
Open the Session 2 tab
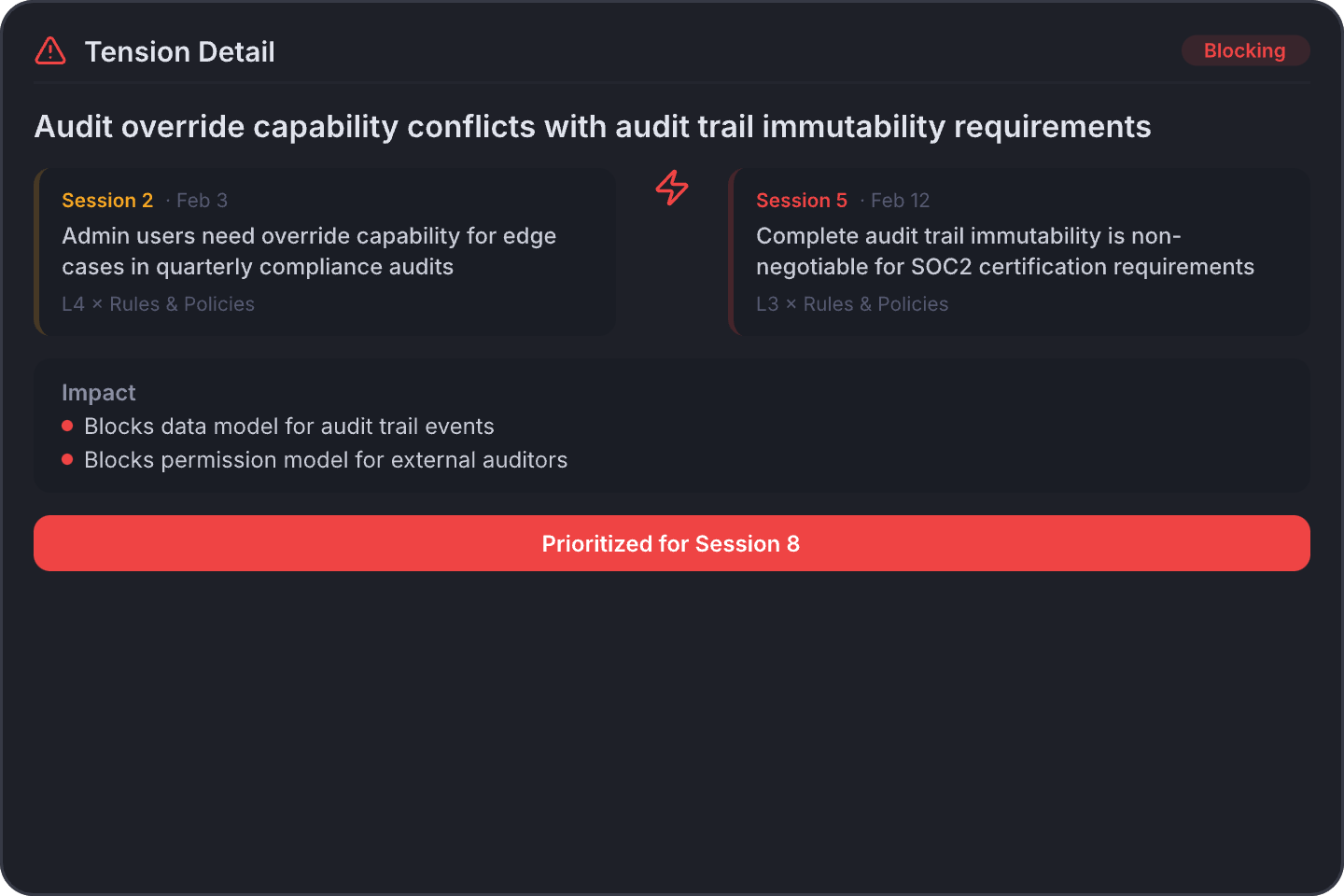(107, 200)
